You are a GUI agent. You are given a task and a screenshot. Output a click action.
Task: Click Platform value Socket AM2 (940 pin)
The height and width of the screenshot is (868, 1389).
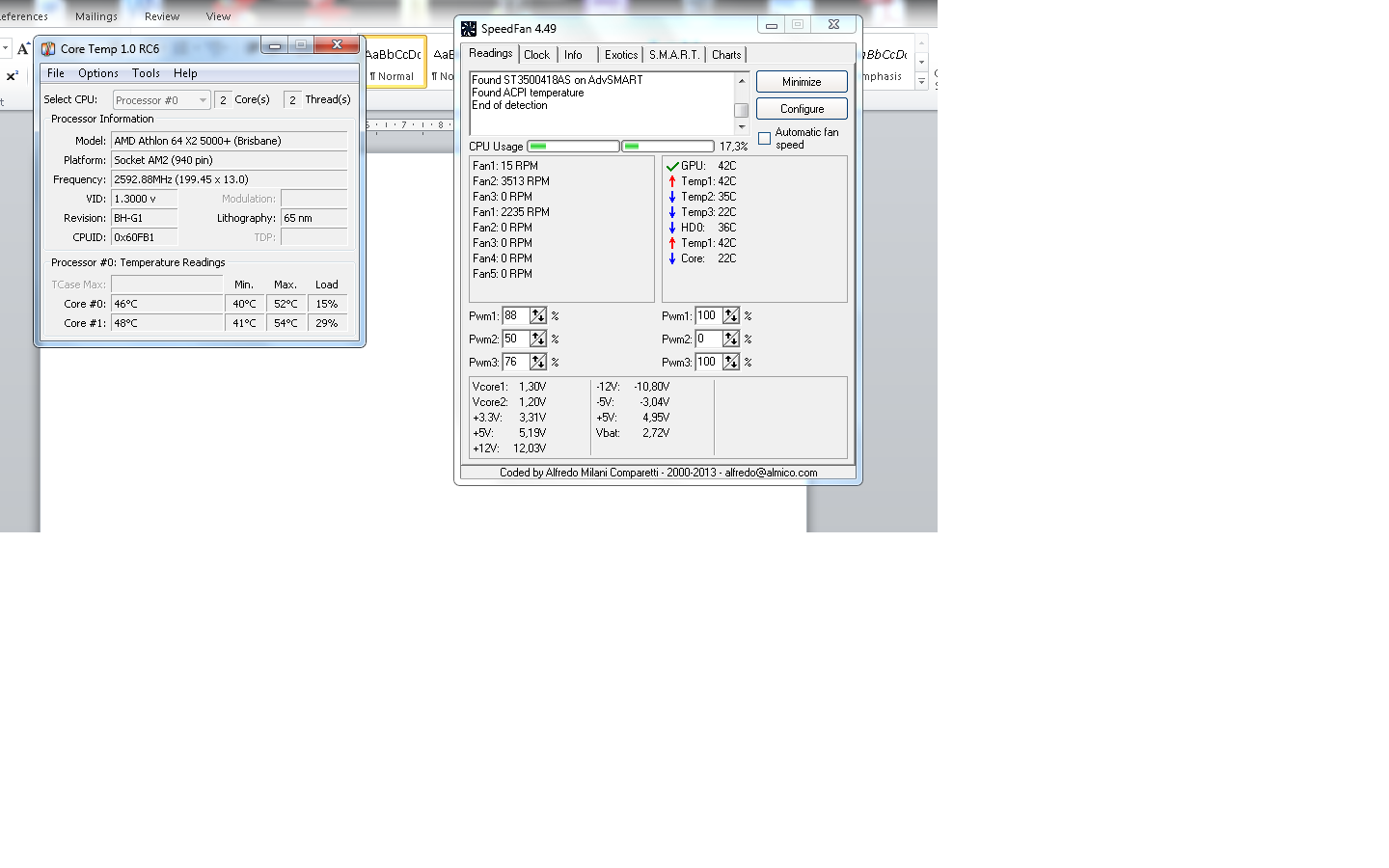(x=230, y=160)
